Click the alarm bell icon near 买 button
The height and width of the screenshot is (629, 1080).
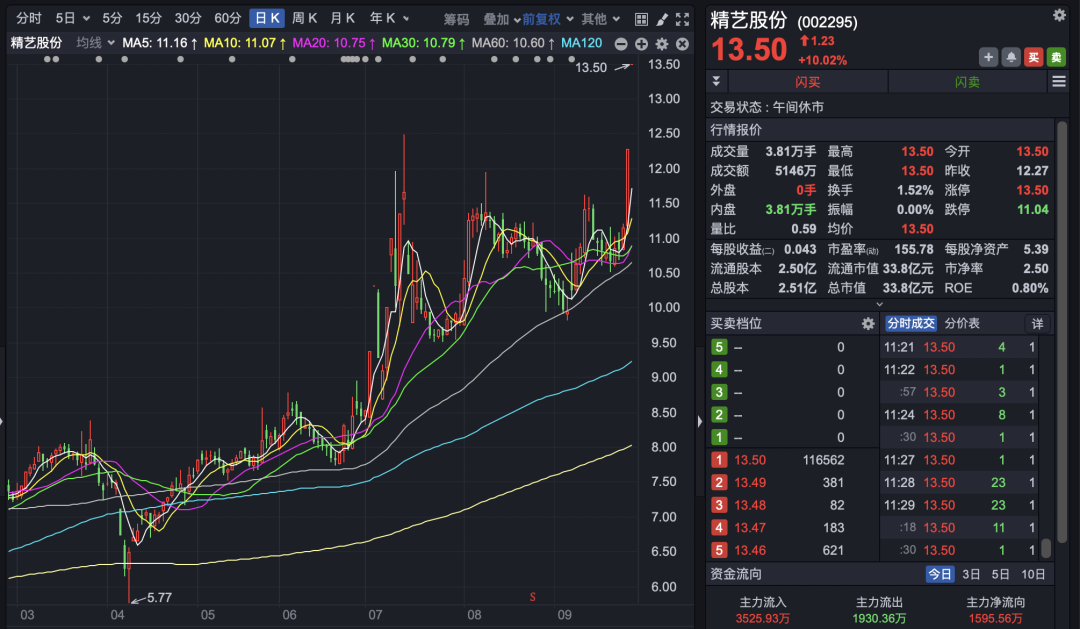(x=1011, y=56)
